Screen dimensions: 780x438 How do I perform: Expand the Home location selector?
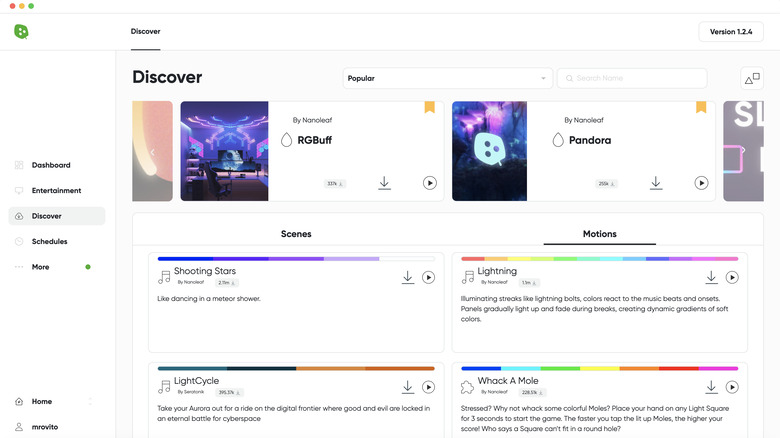(x=90, y=402)
